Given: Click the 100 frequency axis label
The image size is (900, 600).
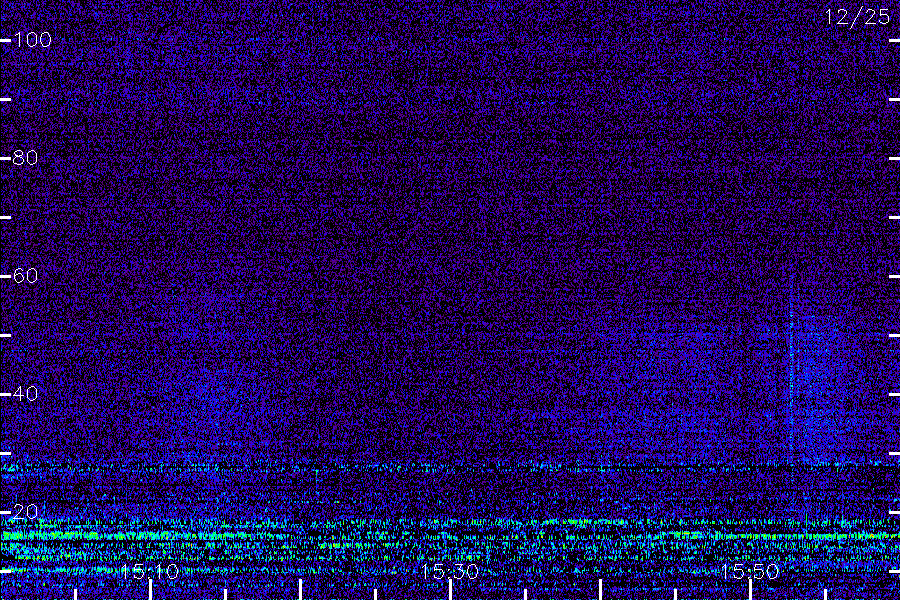Looking at the screenshot, I should point(32,40).
